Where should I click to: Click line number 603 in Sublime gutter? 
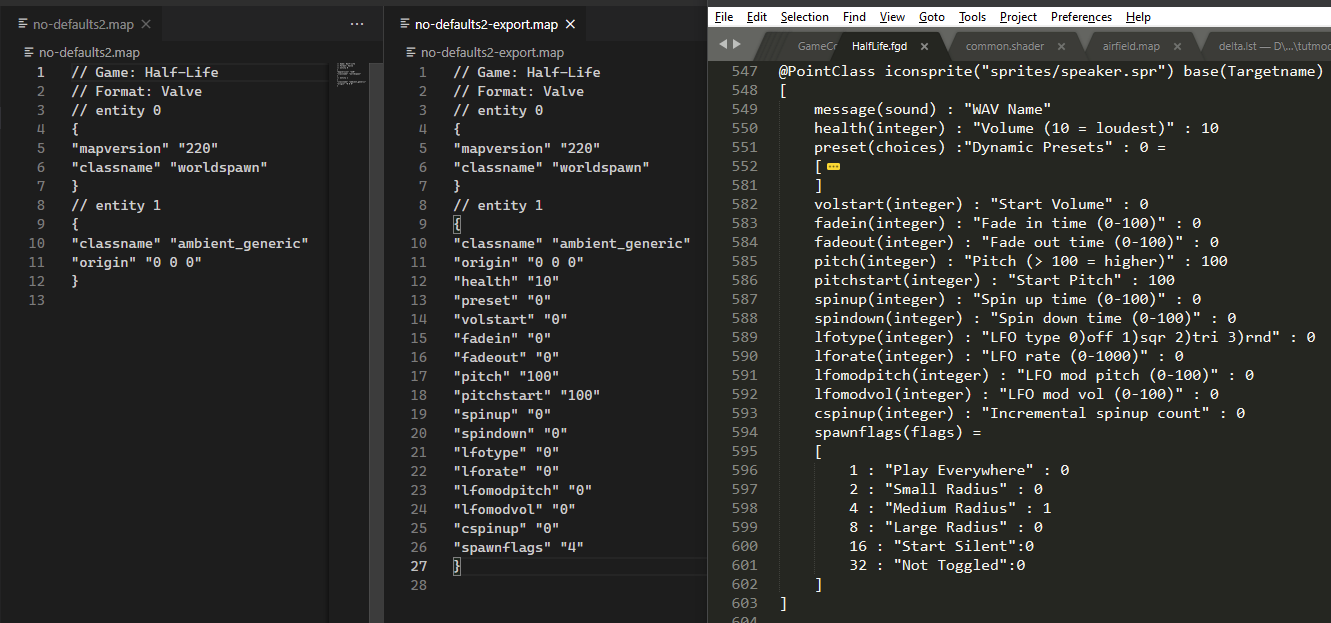click(x=744, y=603)
